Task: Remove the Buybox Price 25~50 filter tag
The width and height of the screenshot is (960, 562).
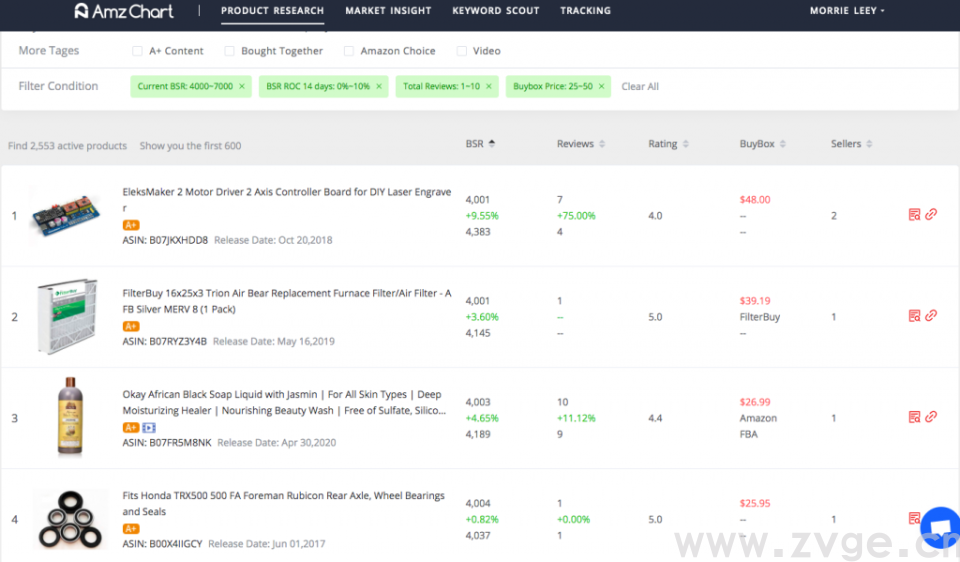Action: (602, 87)
